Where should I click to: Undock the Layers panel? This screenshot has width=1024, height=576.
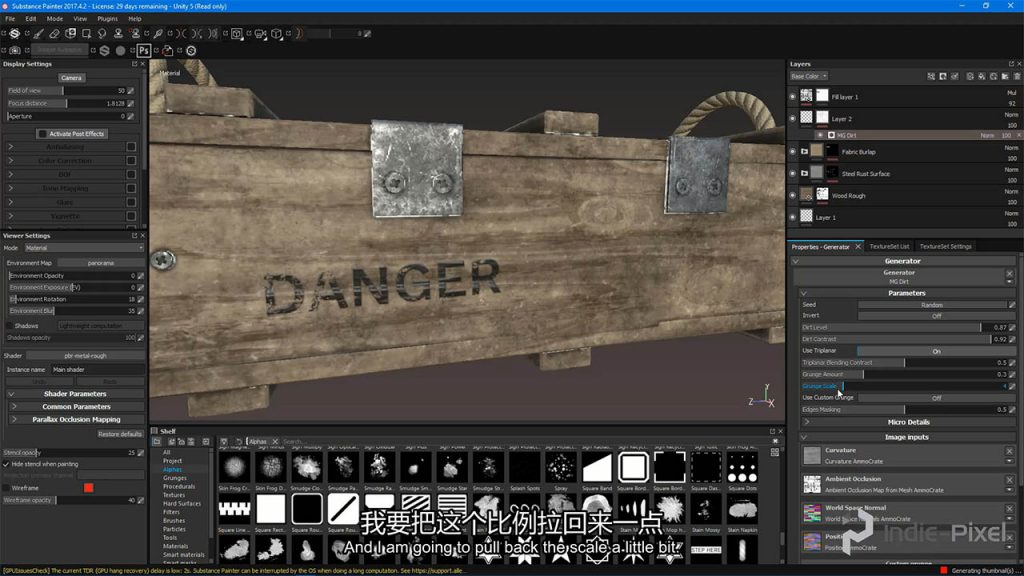(x=1011, y=64)
